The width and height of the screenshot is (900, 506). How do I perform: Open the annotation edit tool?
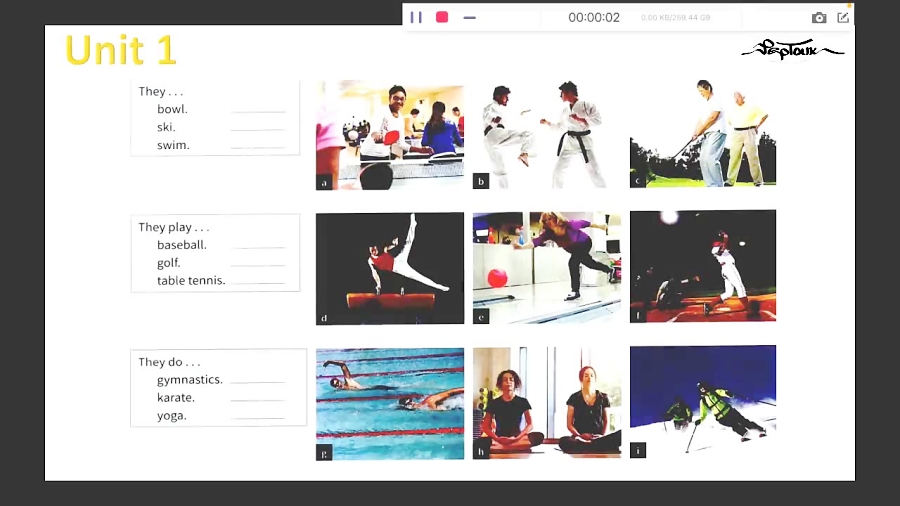(x=843, y=17)
